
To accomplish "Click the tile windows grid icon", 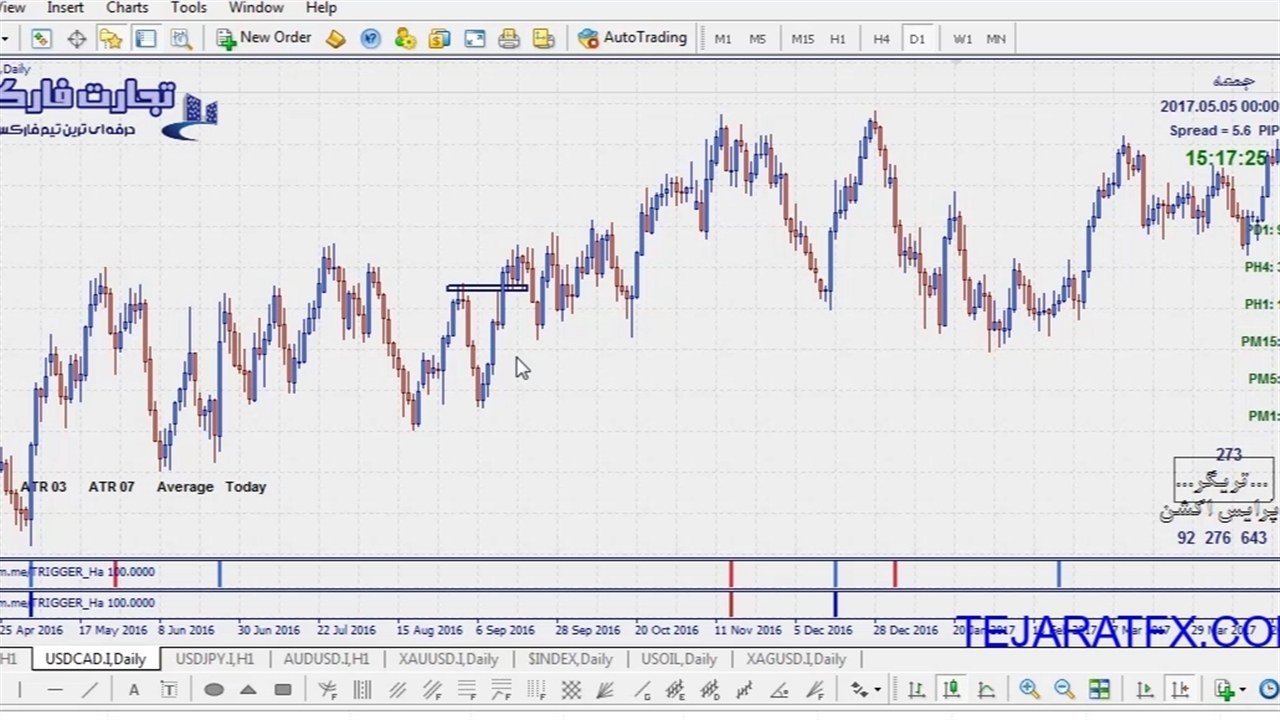I will tap(1099, 689).
